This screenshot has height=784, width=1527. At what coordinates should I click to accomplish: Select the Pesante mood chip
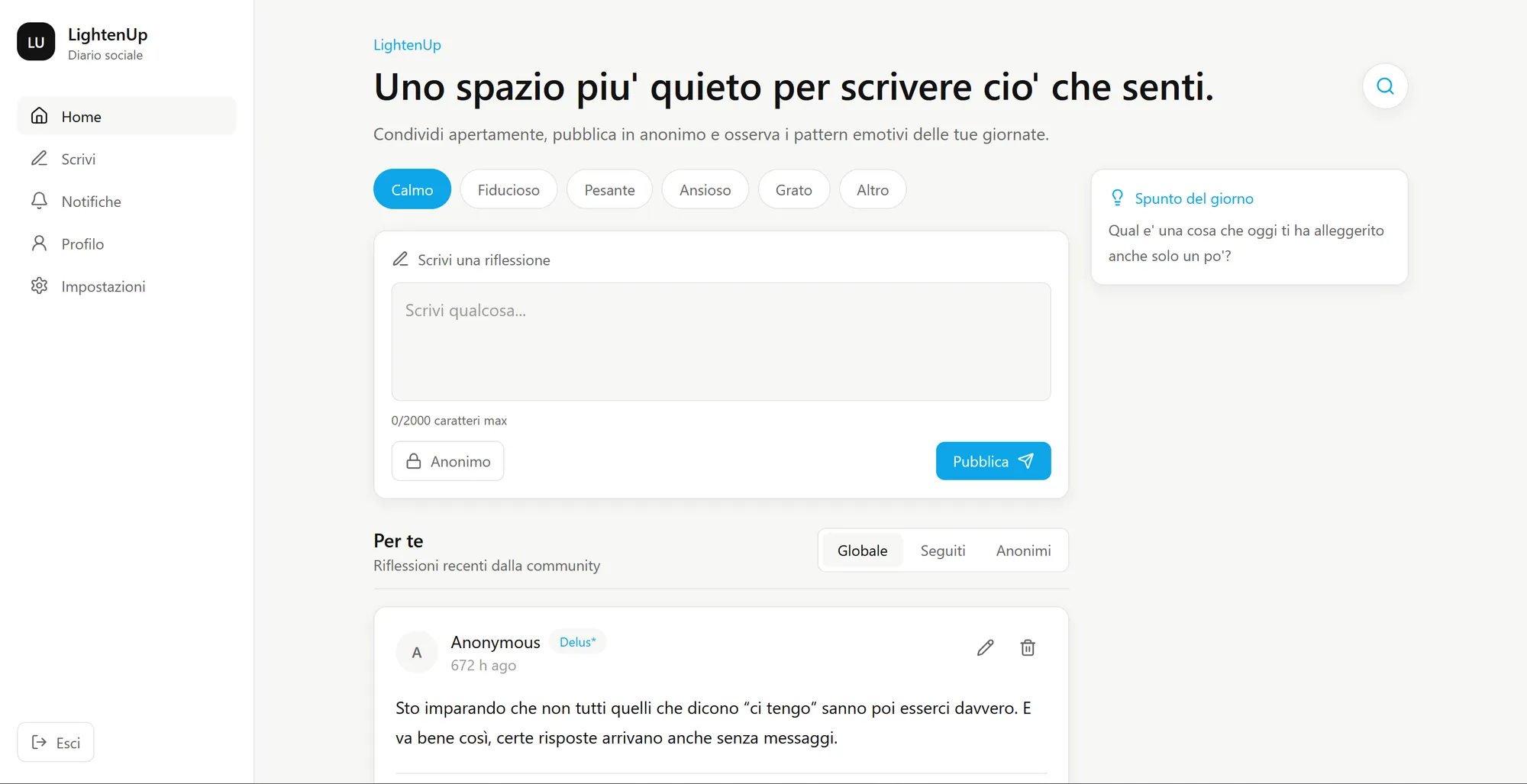[609, 189]
